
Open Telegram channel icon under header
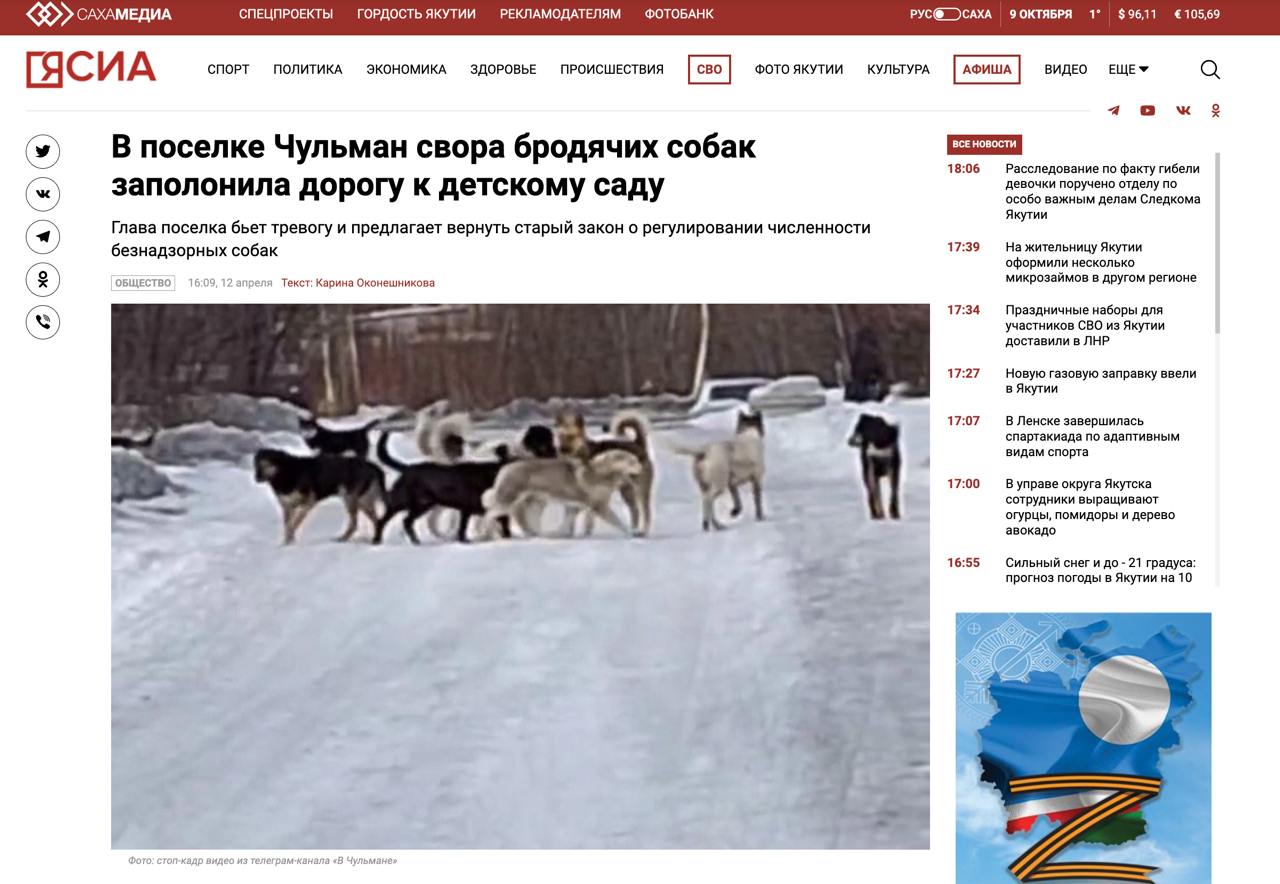click(1113, 111)
